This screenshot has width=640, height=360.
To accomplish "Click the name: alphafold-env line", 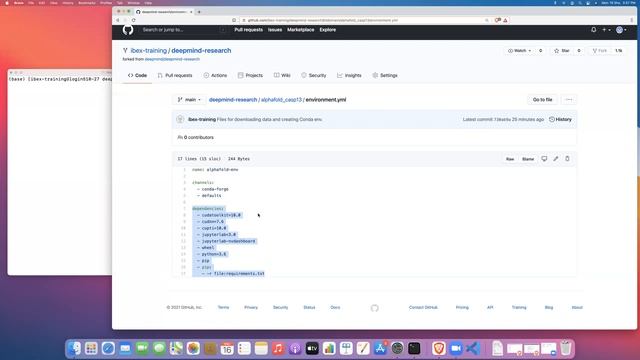I will (x=215, y=169).
